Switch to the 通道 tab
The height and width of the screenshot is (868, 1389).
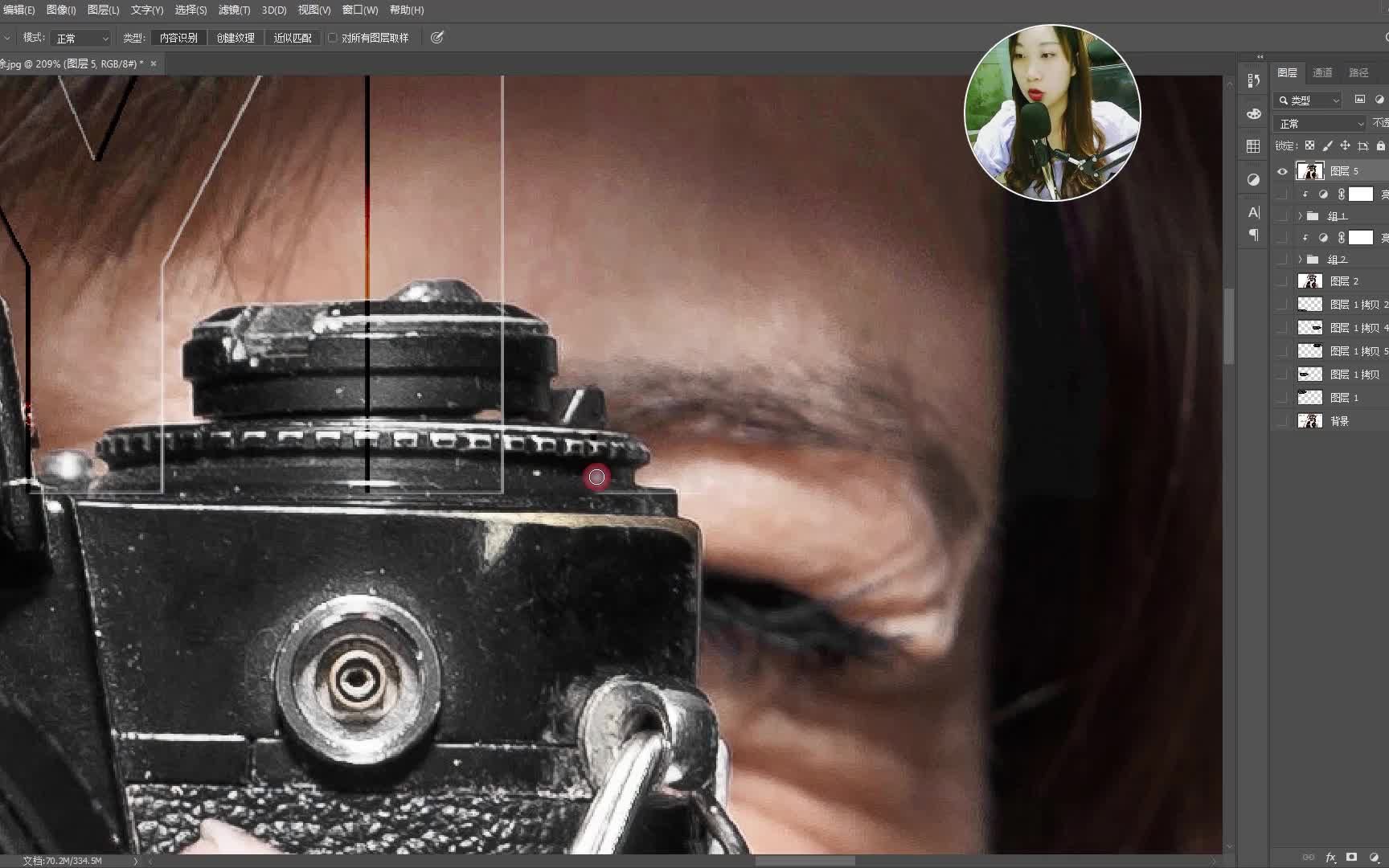tap(1322, 72)
